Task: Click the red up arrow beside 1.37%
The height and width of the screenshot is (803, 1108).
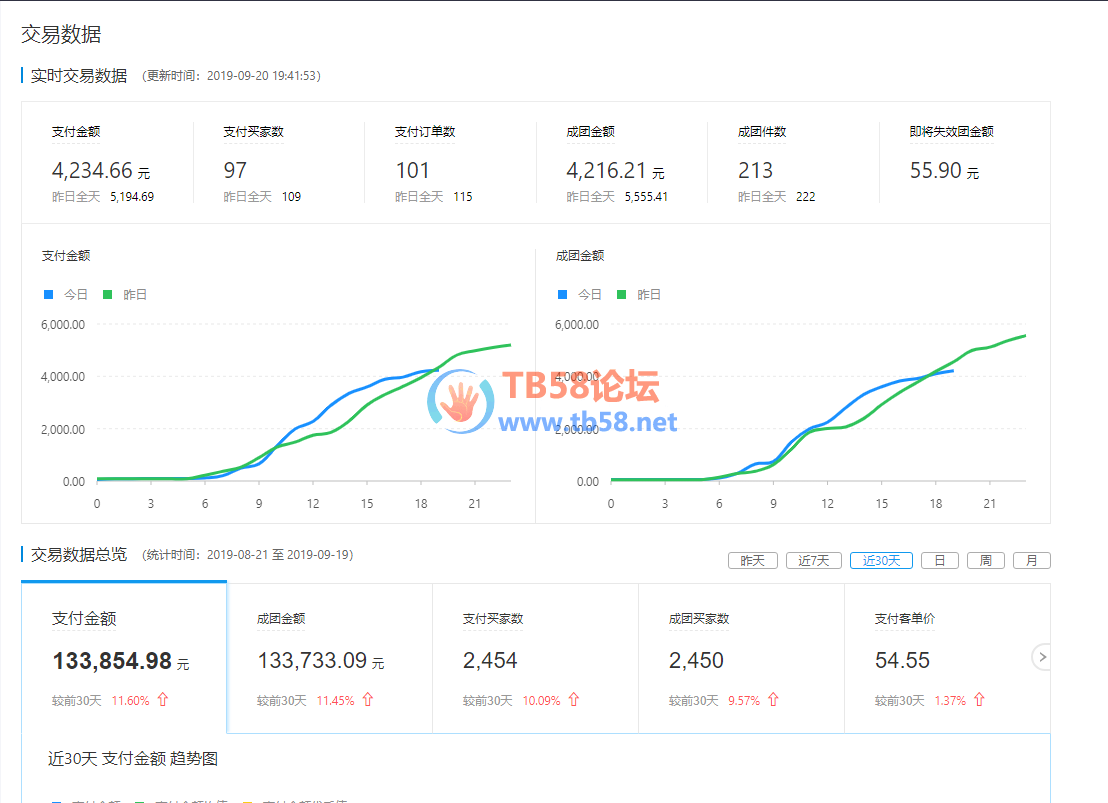Action: [x=979, y=700]
